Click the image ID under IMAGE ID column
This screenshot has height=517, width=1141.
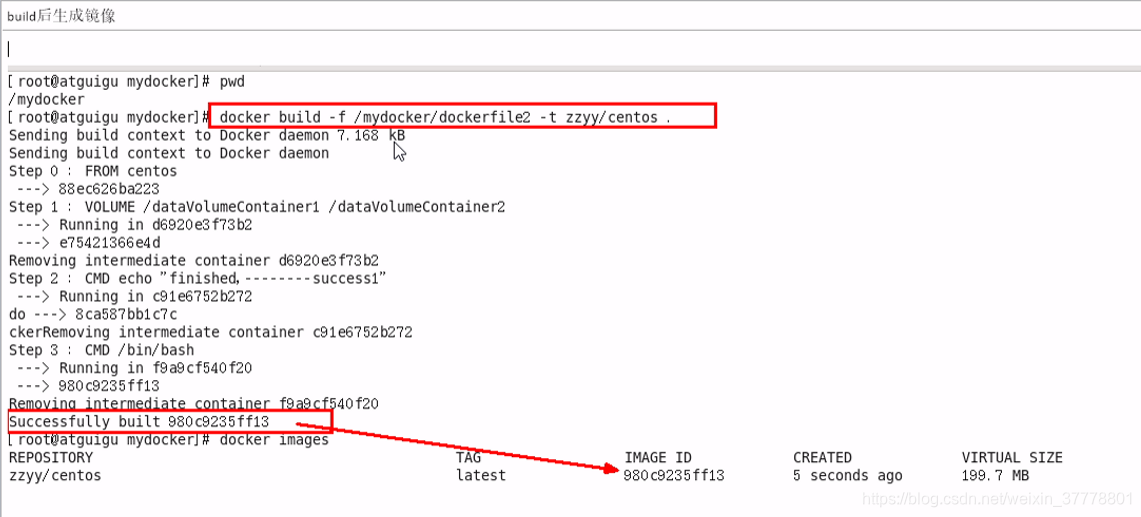coord(675,475)
